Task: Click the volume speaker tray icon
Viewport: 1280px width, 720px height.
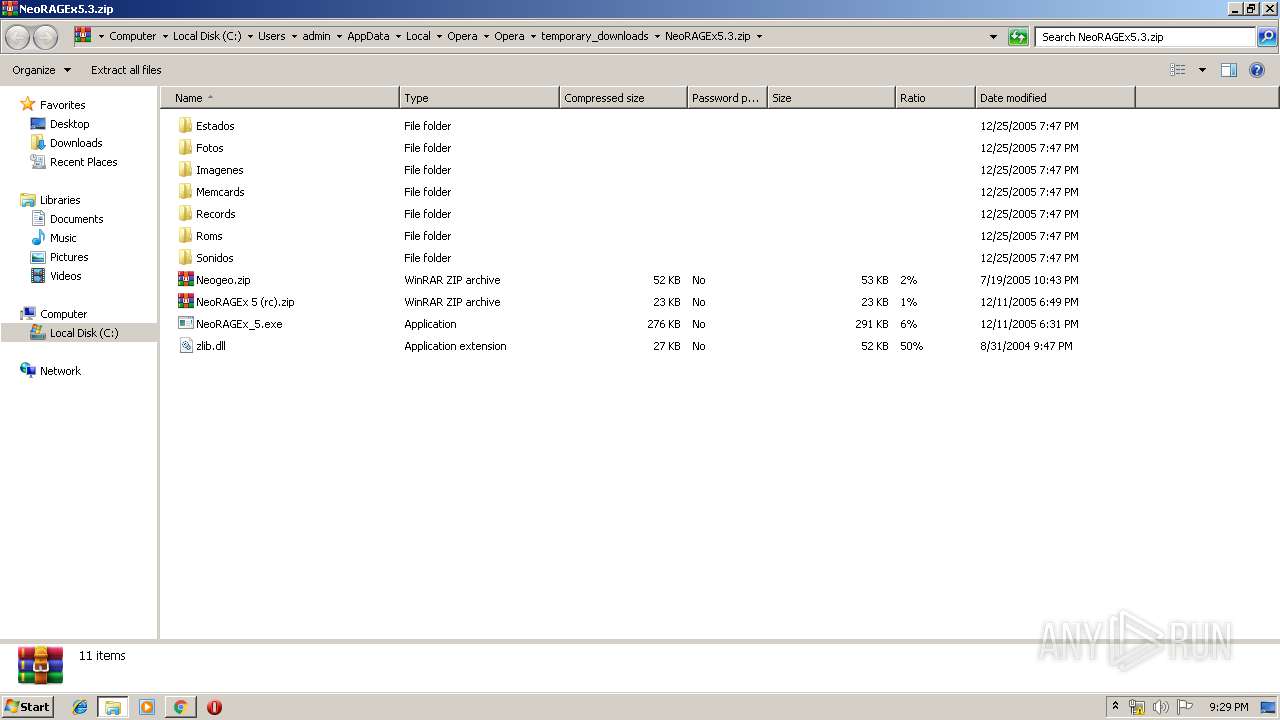Action: (x=1161, y=707)
